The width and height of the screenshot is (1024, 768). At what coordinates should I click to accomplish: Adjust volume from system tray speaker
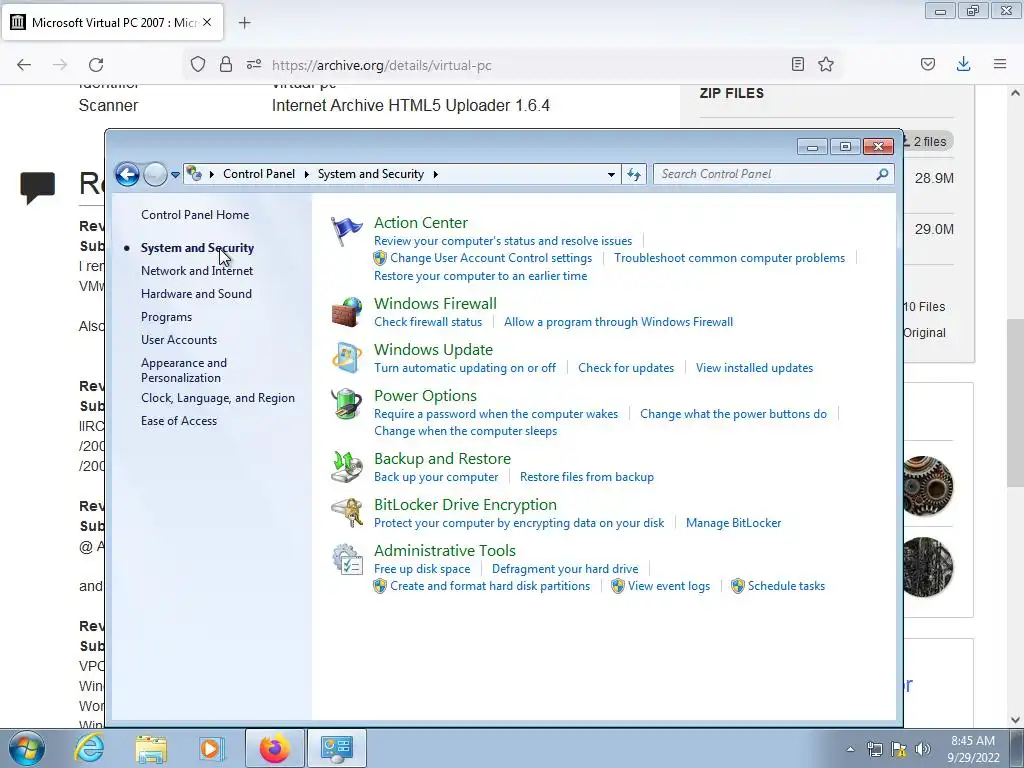point(923,749)
